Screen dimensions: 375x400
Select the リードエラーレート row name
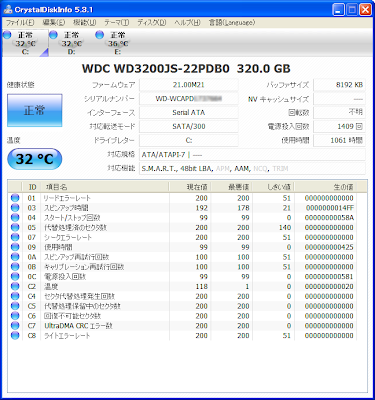[x=67, y=198]
